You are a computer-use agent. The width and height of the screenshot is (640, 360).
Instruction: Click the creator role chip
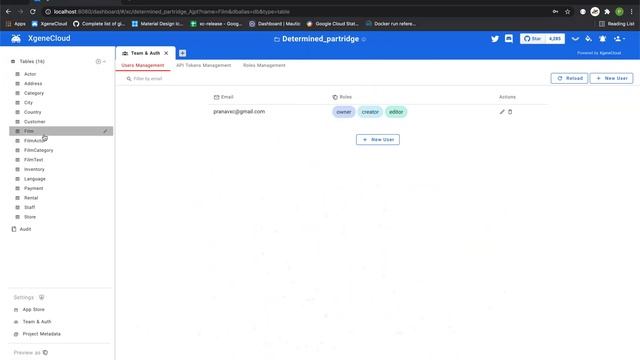[370, 112]
